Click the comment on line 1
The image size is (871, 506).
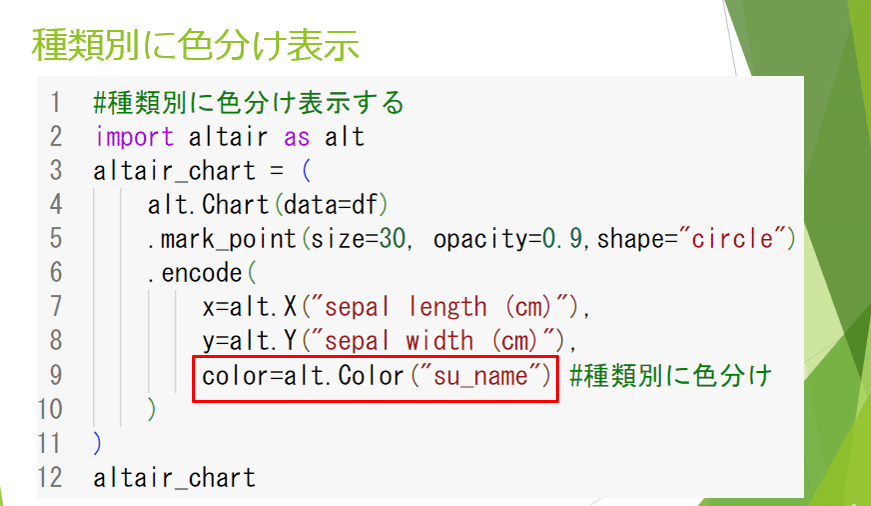coord(248,103)
